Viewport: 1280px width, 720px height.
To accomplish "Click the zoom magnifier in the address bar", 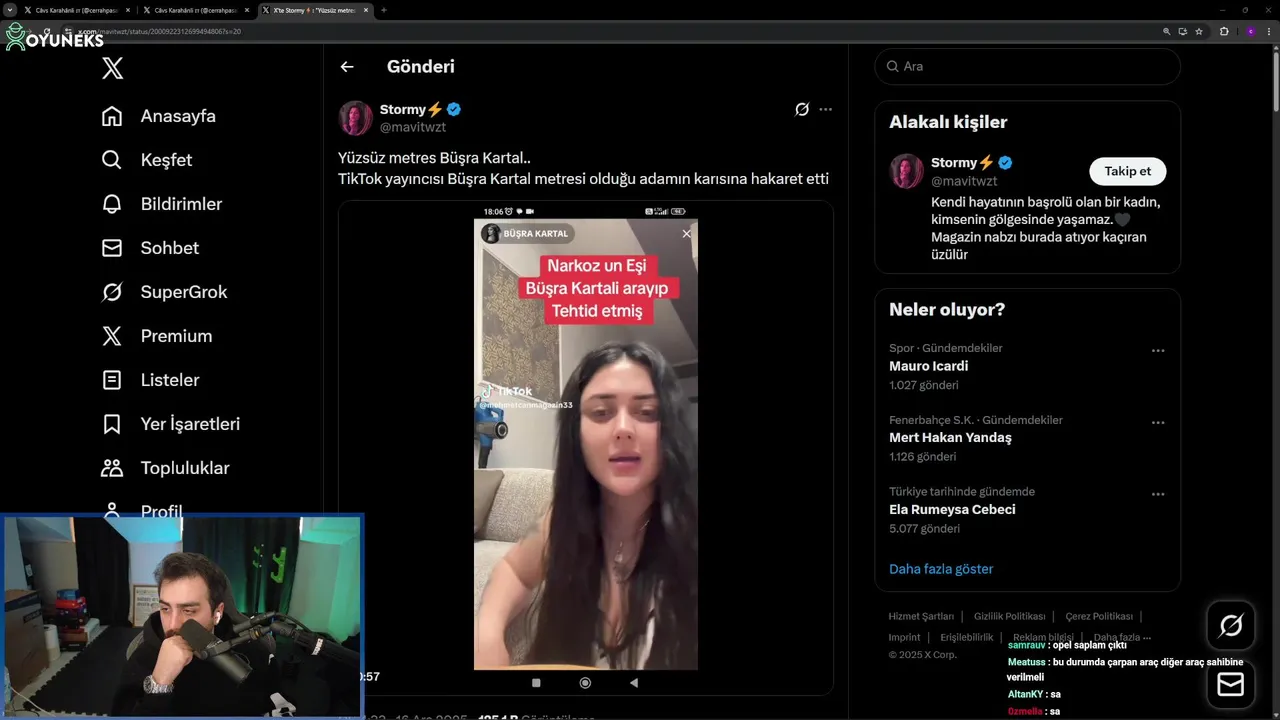I will pos(1166,31).
